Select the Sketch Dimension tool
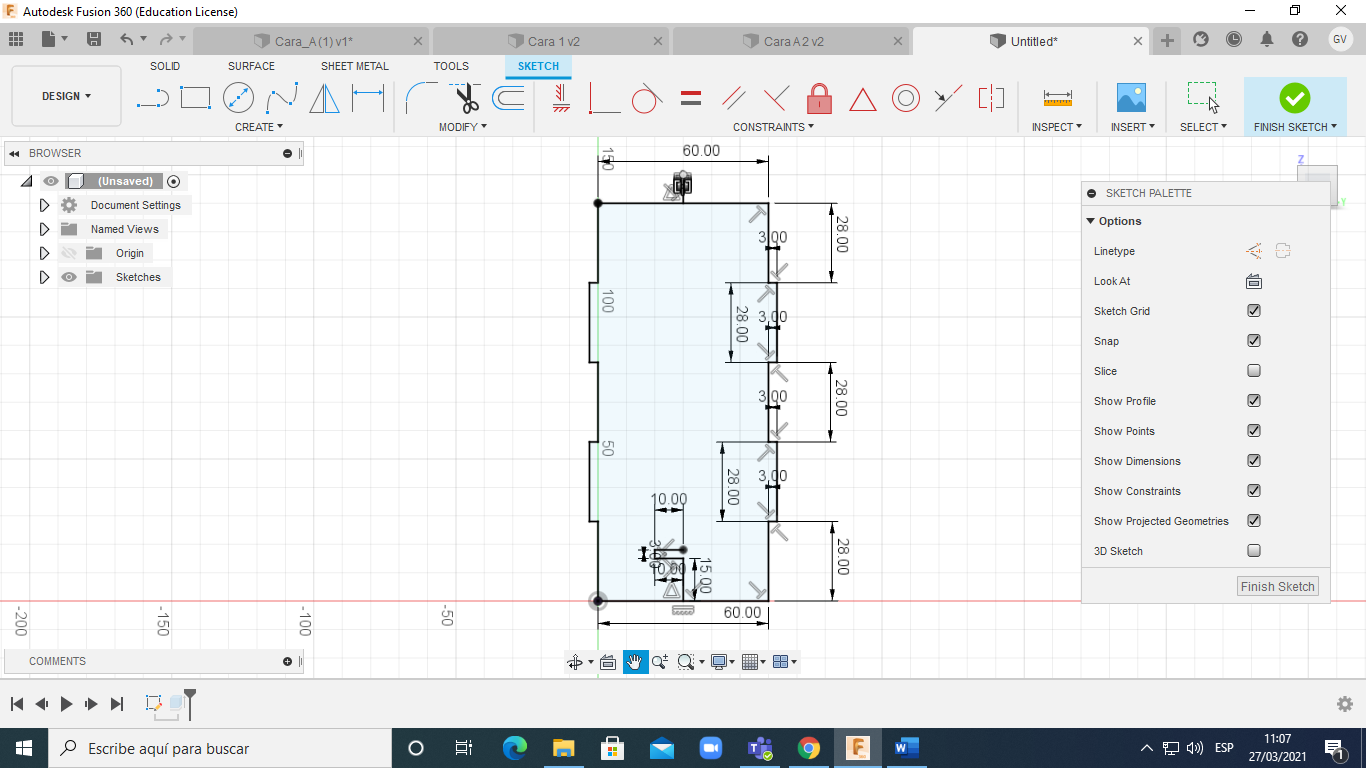The height and width of the screenshot is (768, 1366). click(x=368, y=98)
